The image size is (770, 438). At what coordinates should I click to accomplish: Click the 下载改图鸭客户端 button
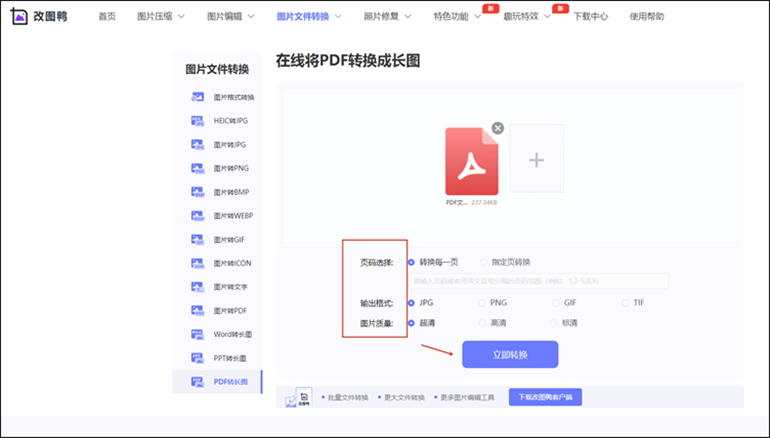point(545,397)
